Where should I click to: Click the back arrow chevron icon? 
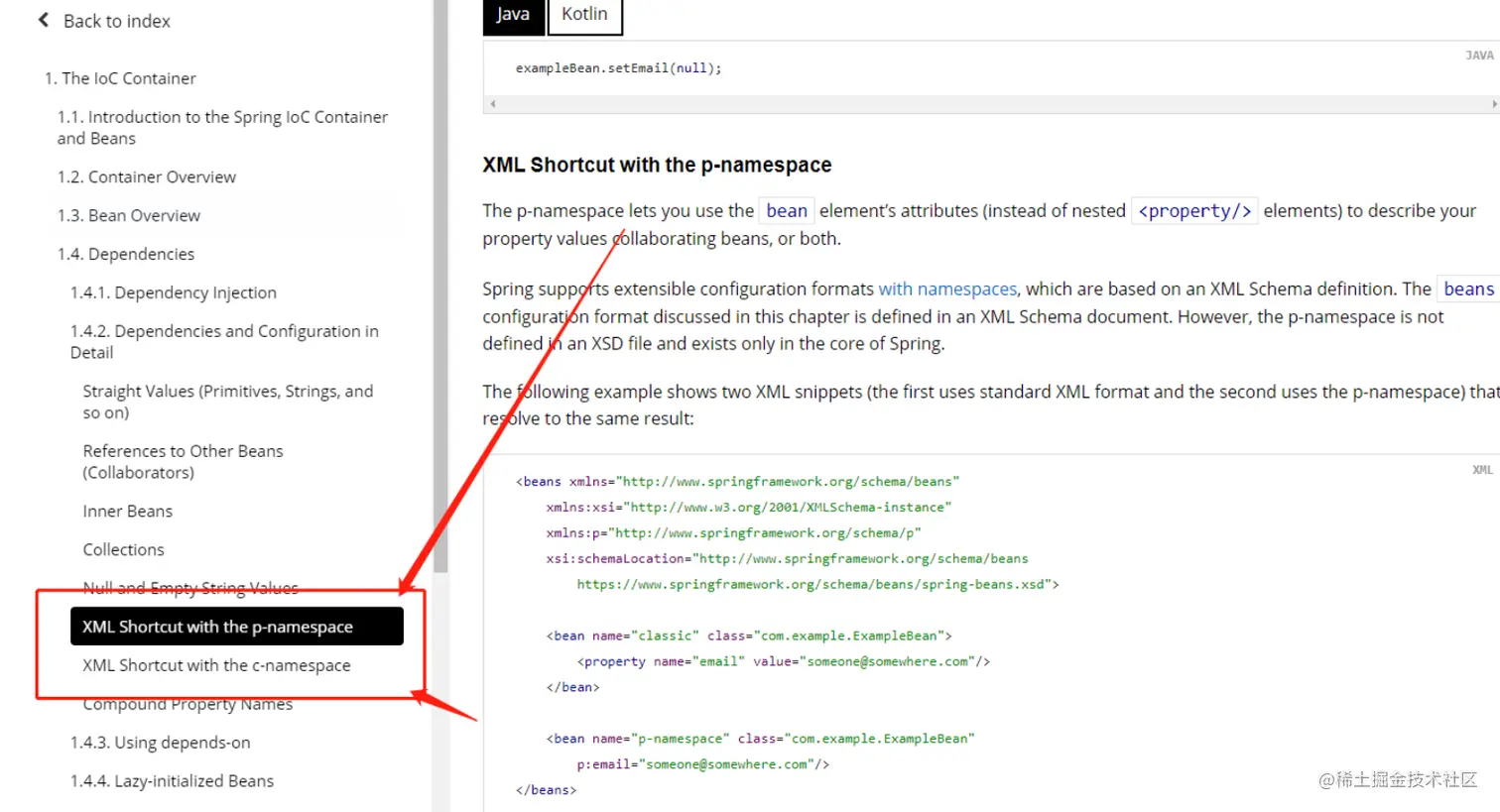(44, 20)
